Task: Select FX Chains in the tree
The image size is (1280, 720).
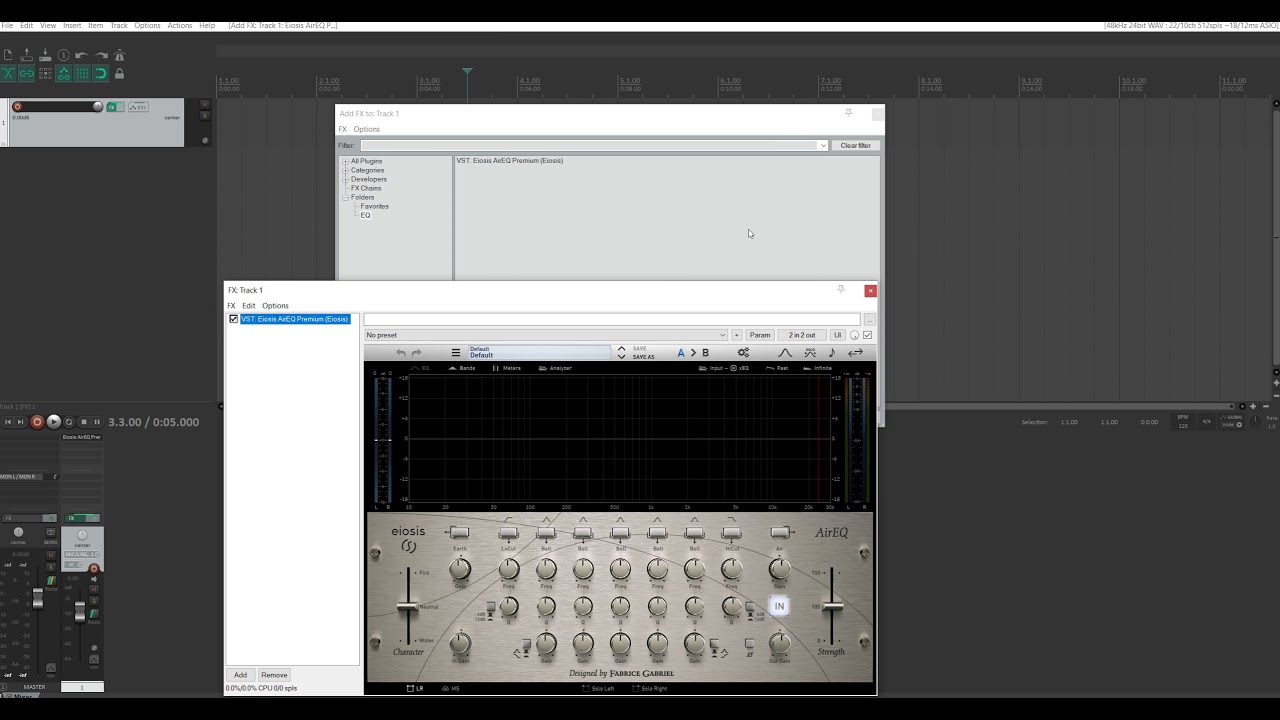Action: tap(366, 188)
